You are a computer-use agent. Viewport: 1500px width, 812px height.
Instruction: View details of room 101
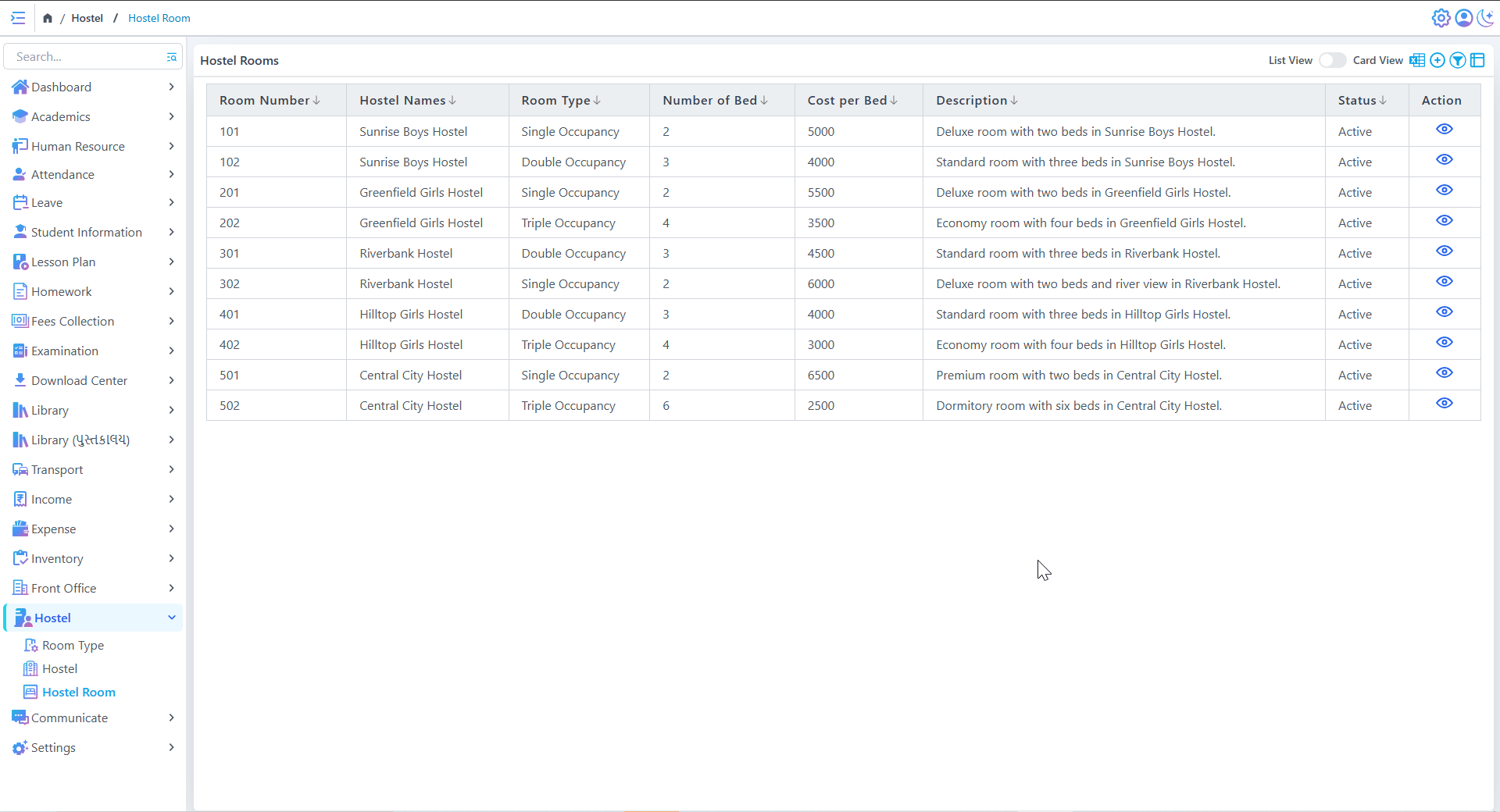click(1444, 130)
